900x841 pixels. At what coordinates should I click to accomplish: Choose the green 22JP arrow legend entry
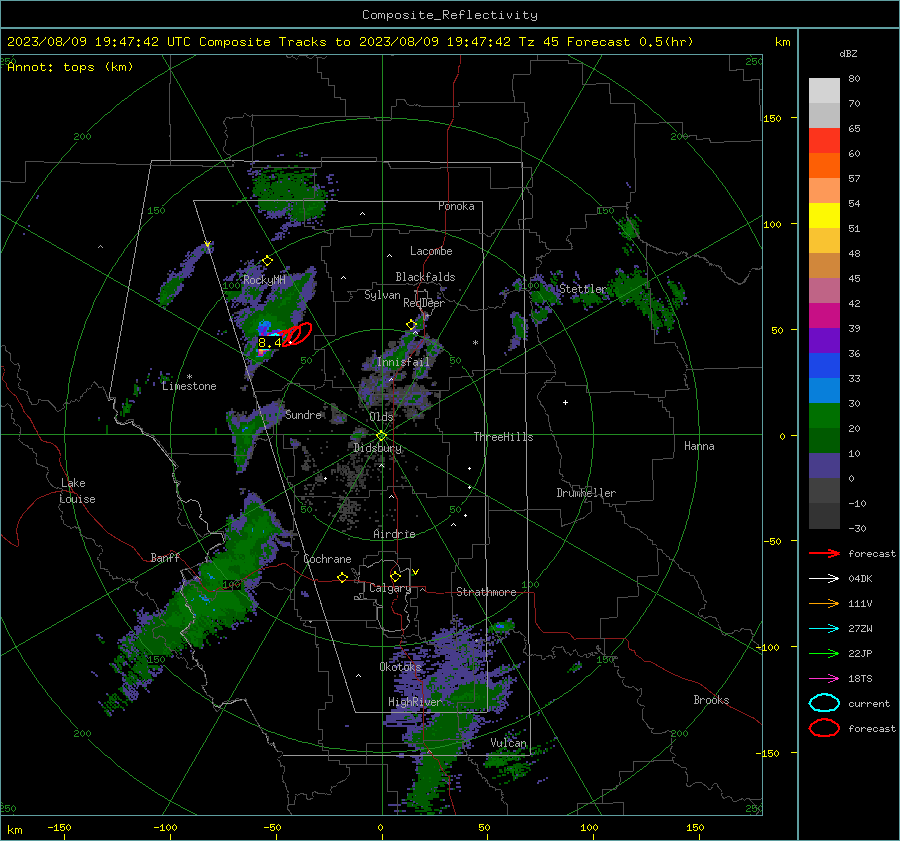point(824,653)
